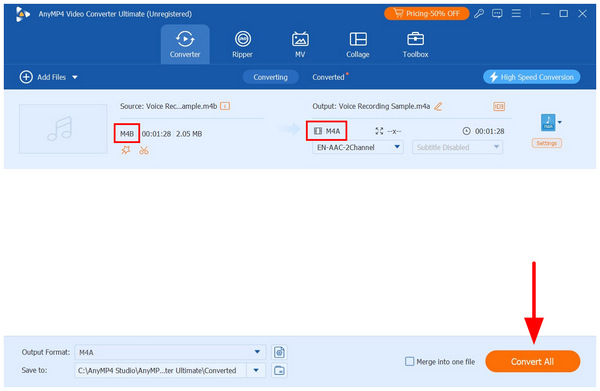The height and width of the screenshot is (391, 600).
Task: Click the resolution expand icon
Action: click(x=379, y=131)
